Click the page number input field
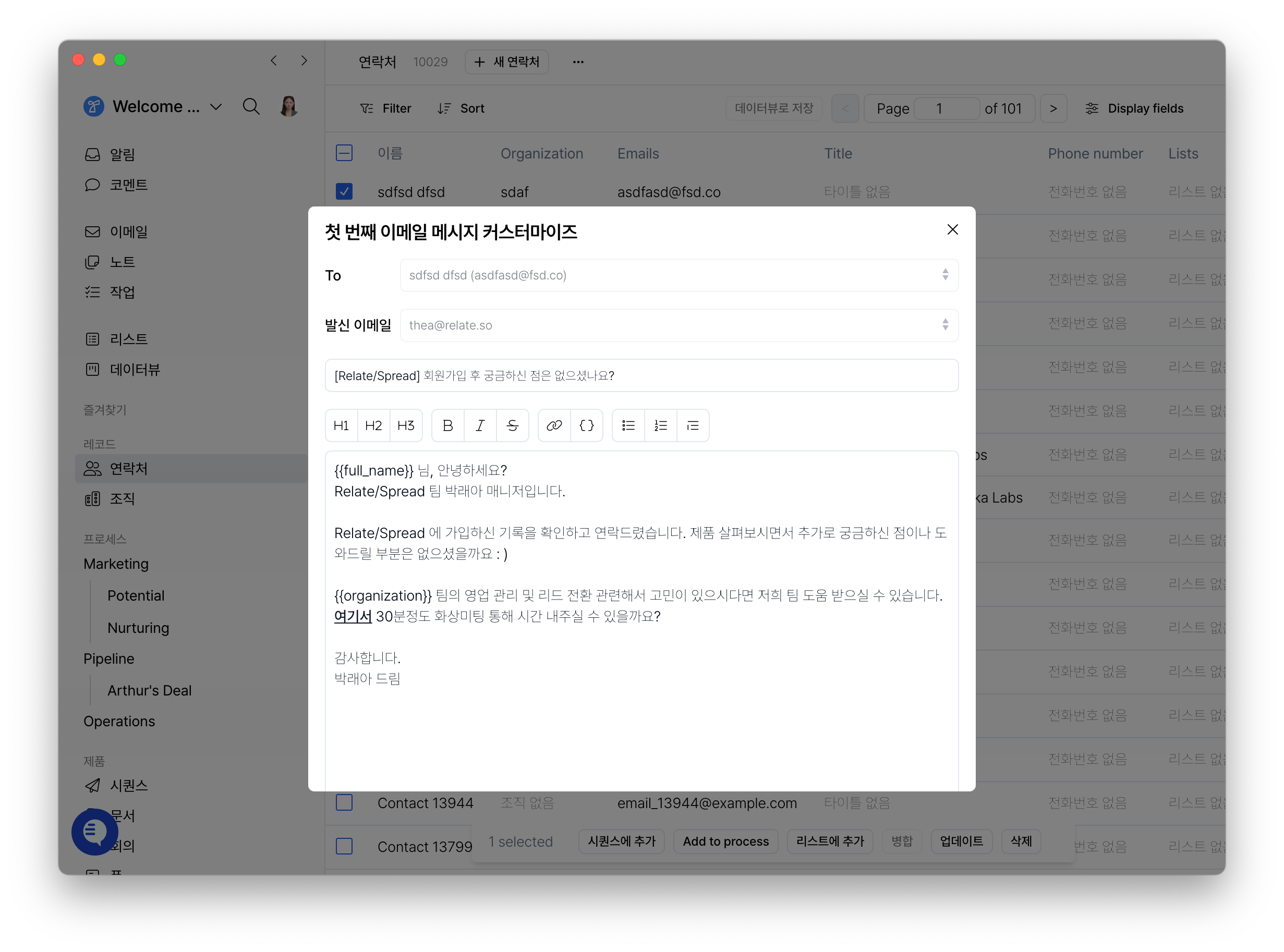The image size is (1284, 952). pyautogui.click(x=947, y=108)
